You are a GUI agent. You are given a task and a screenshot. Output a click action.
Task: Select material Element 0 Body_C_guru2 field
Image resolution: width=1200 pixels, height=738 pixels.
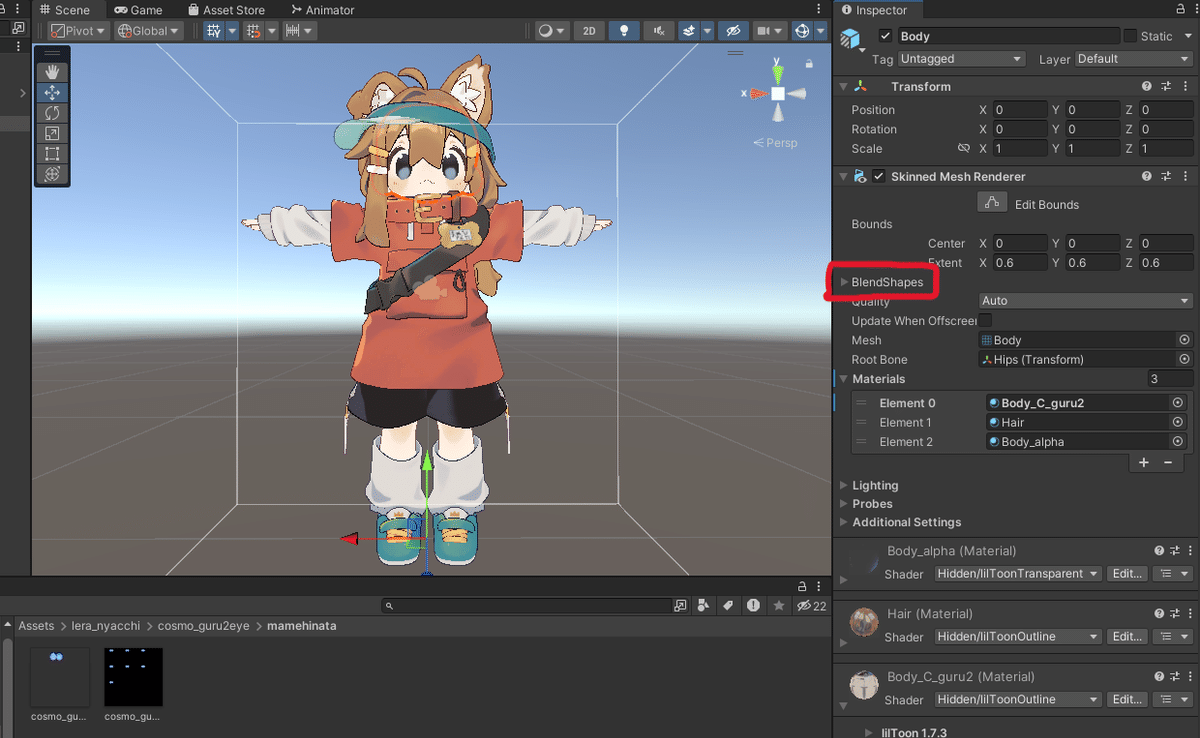(1078, 403)
